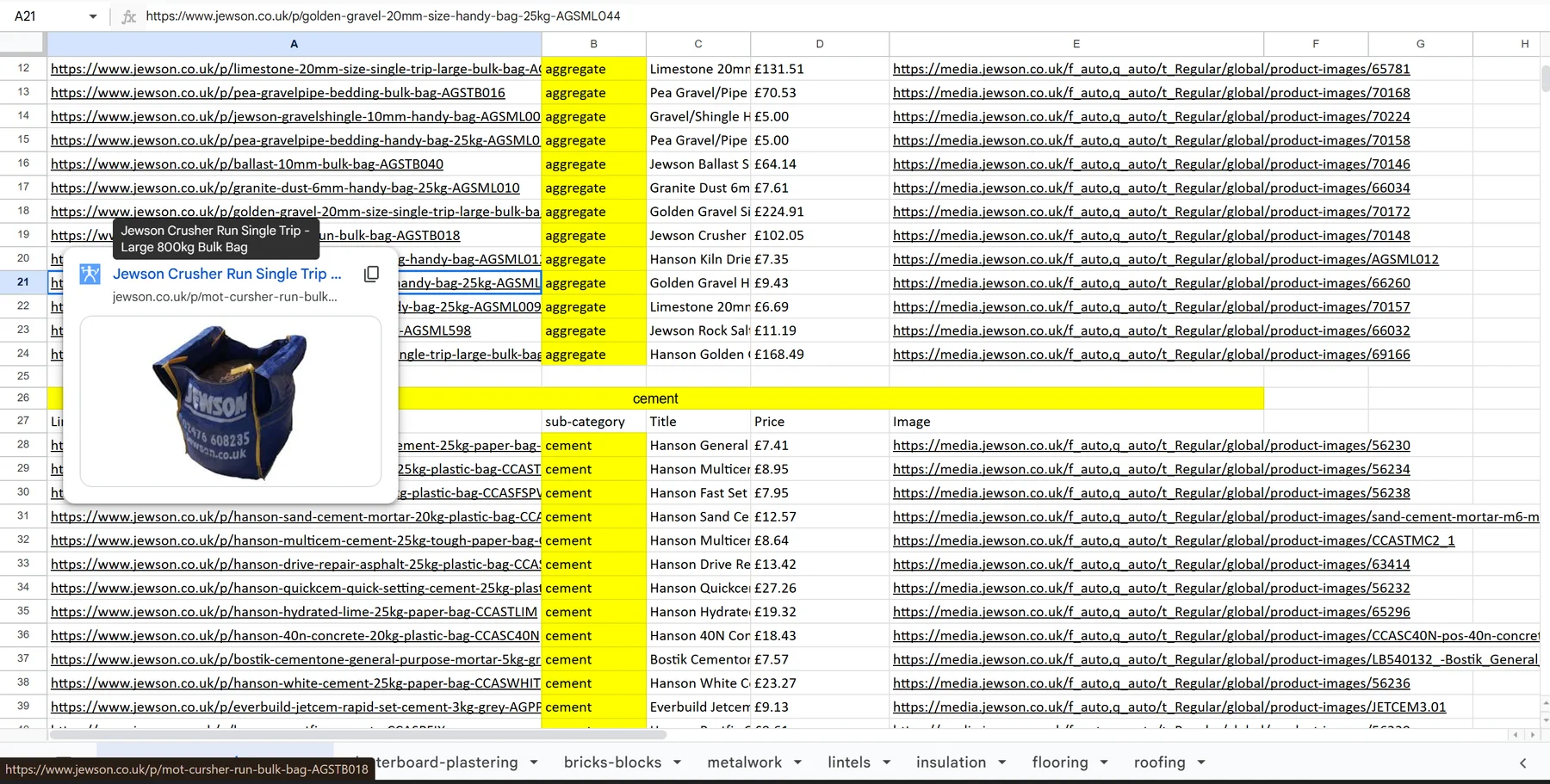Open bricks-blocks sheet tab menu arrow
The image size is (1550, 784).
[x=677, y=762]
